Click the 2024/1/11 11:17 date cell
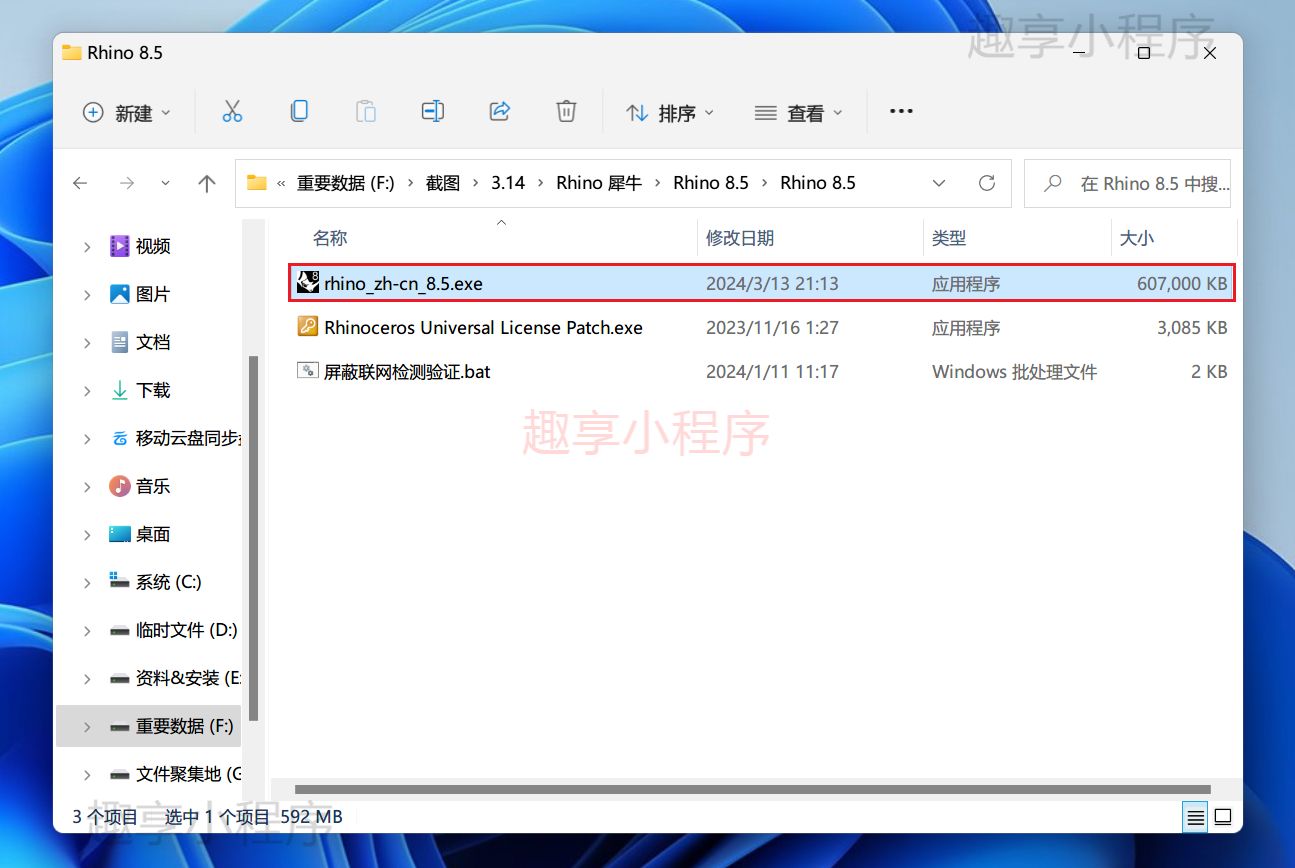The height and width of the screenshot is (868, 1295). (772, 372)
